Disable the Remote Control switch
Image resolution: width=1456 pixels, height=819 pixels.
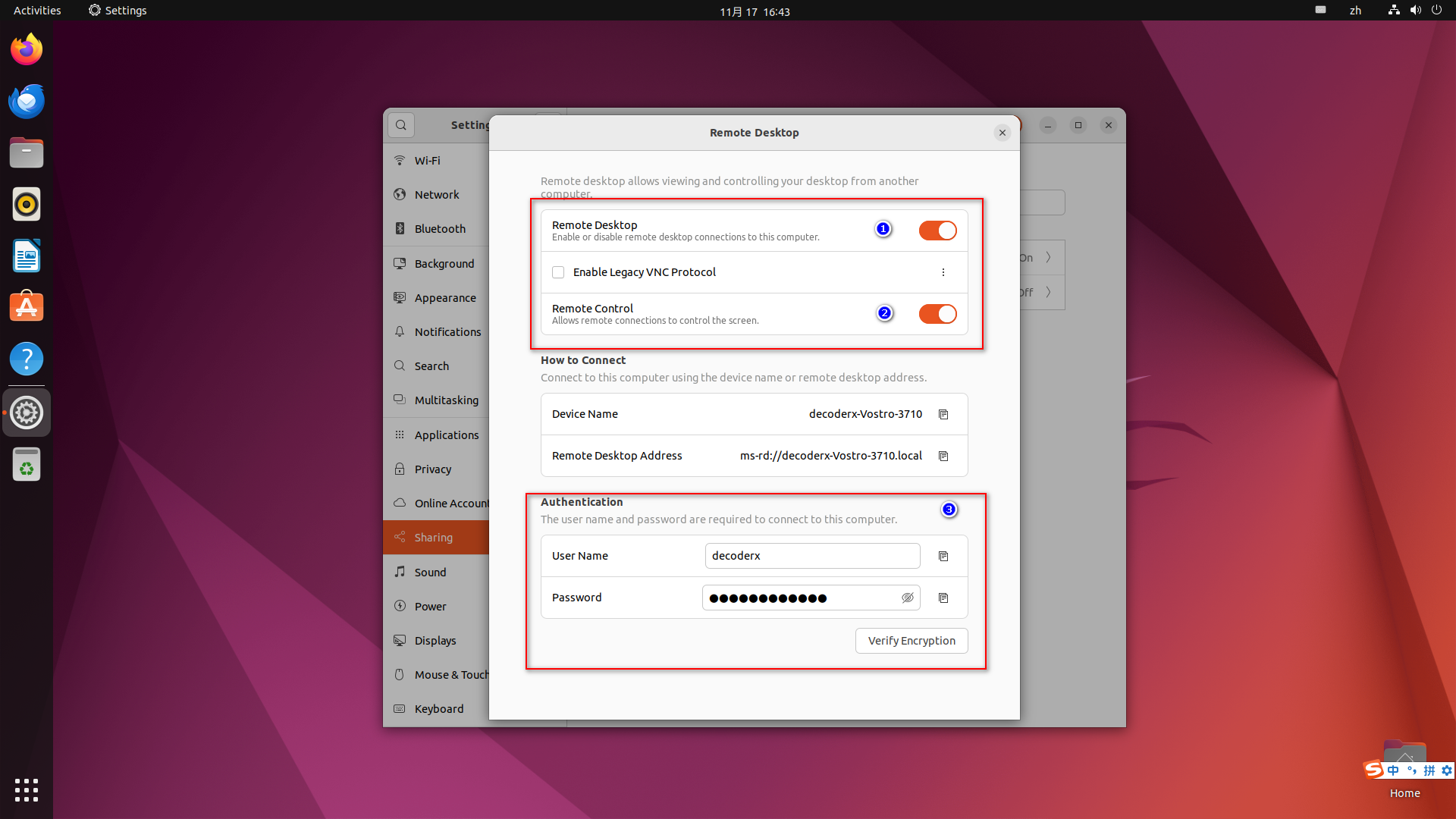tap(937, 314)
